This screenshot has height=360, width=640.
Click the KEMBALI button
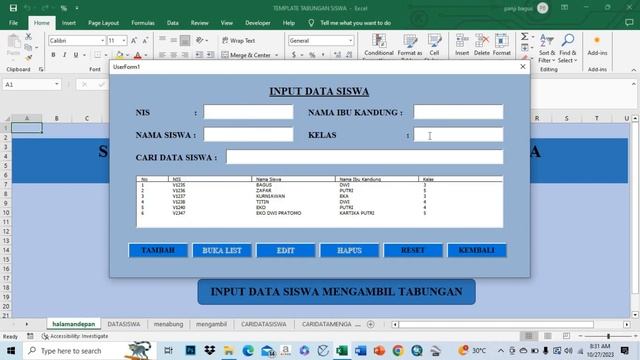[477, 250]
